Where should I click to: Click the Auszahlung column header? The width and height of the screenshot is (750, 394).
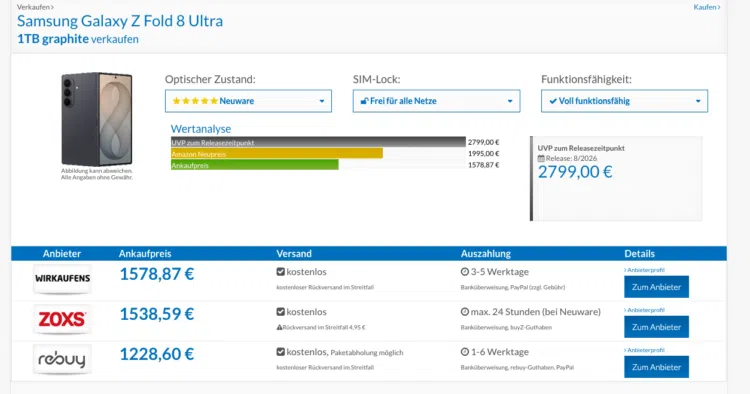485,254
